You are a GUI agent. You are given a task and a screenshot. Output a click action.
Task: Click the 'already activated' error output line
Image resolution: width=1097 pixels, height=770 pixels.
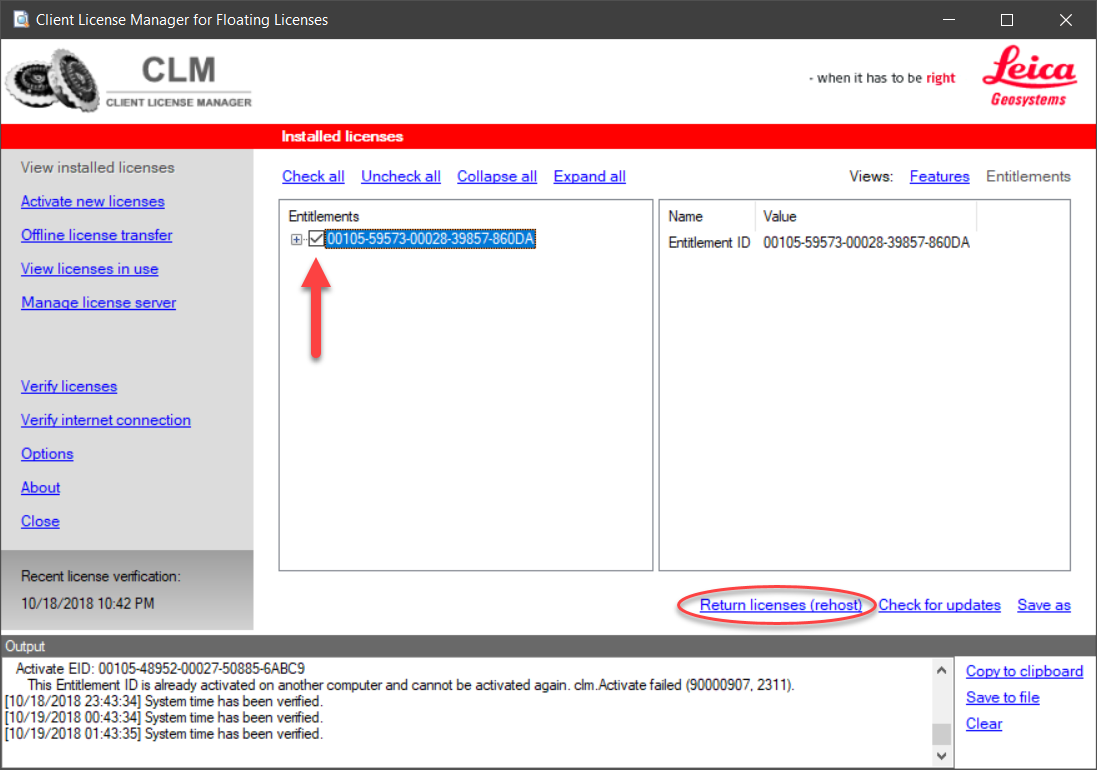coord(411,685)
